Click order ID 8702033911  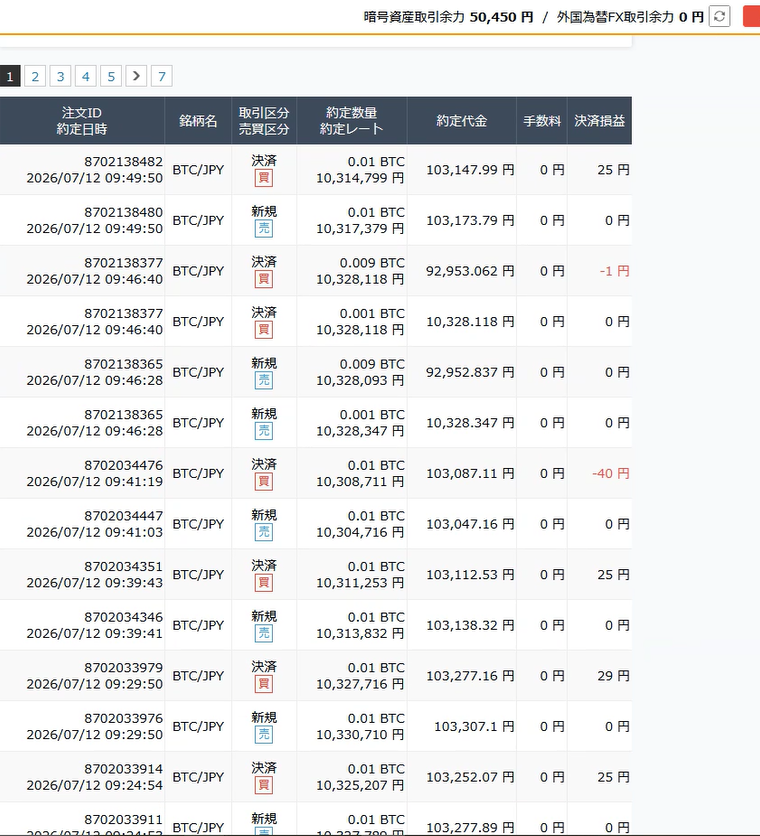[123, 819]
